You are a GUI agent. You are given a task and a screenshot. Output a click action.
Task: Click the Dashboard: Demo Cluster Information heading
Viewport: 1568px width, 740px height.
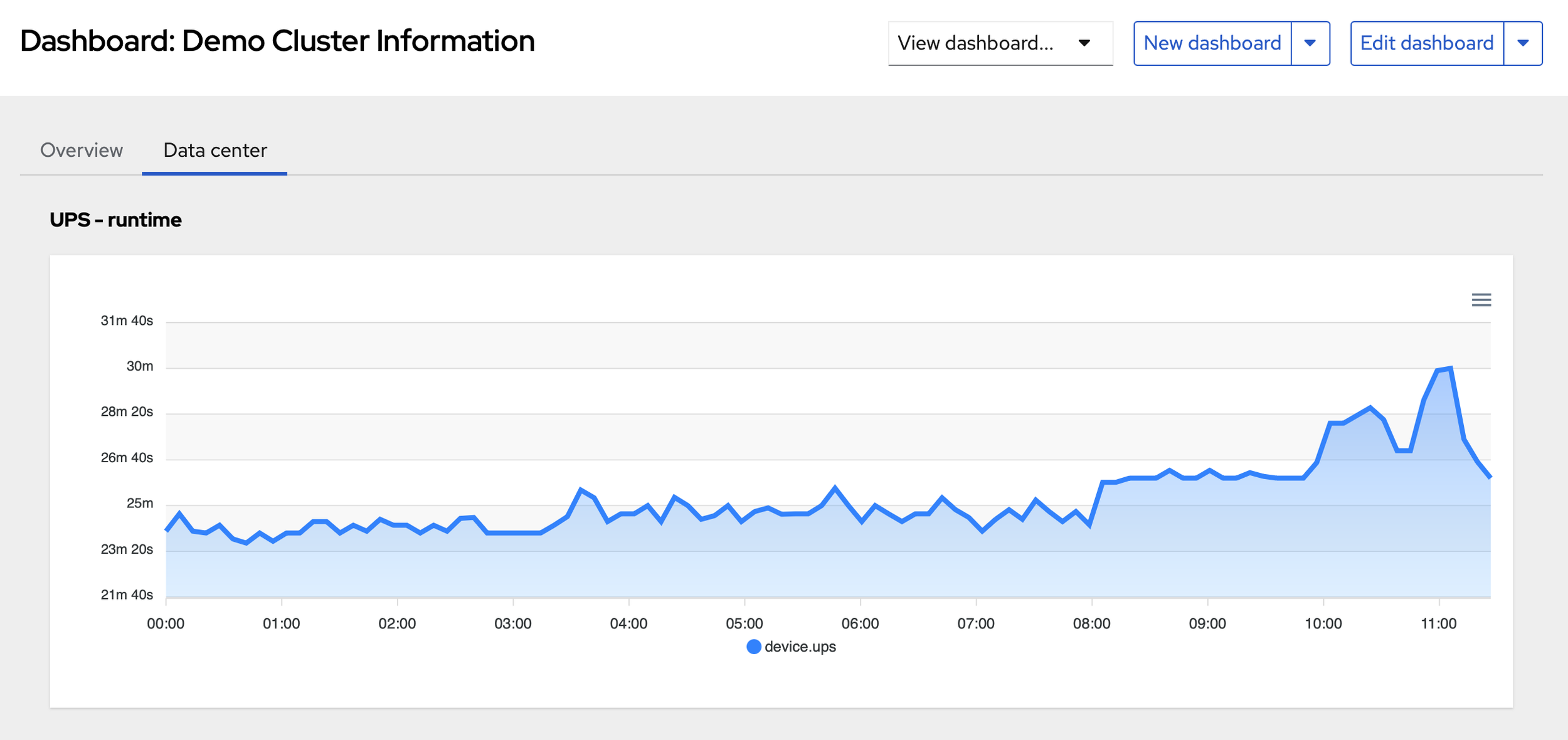277,41
